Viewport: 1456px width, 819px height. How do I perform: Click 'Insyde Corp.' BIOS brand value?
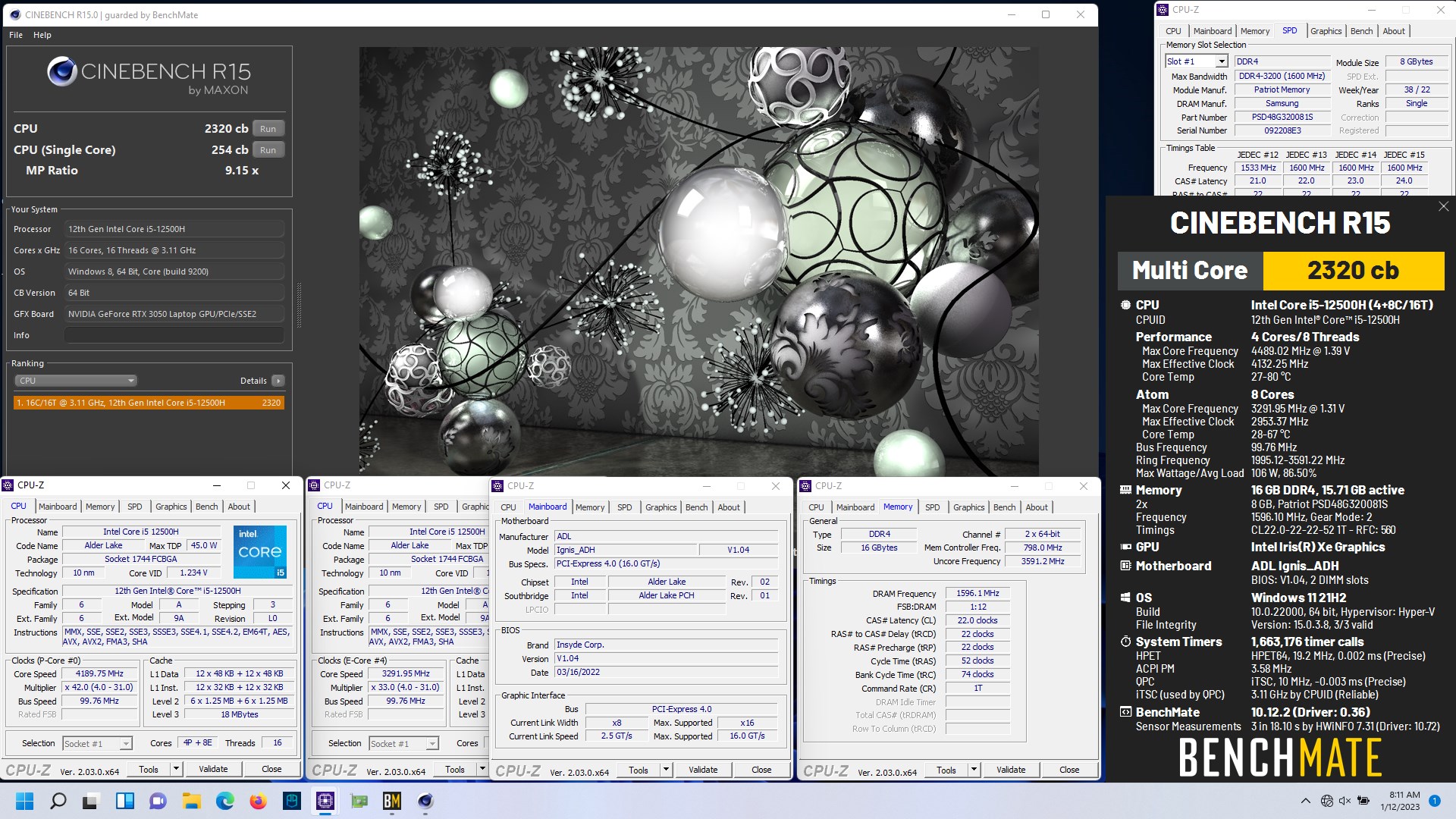pos(666,645)
